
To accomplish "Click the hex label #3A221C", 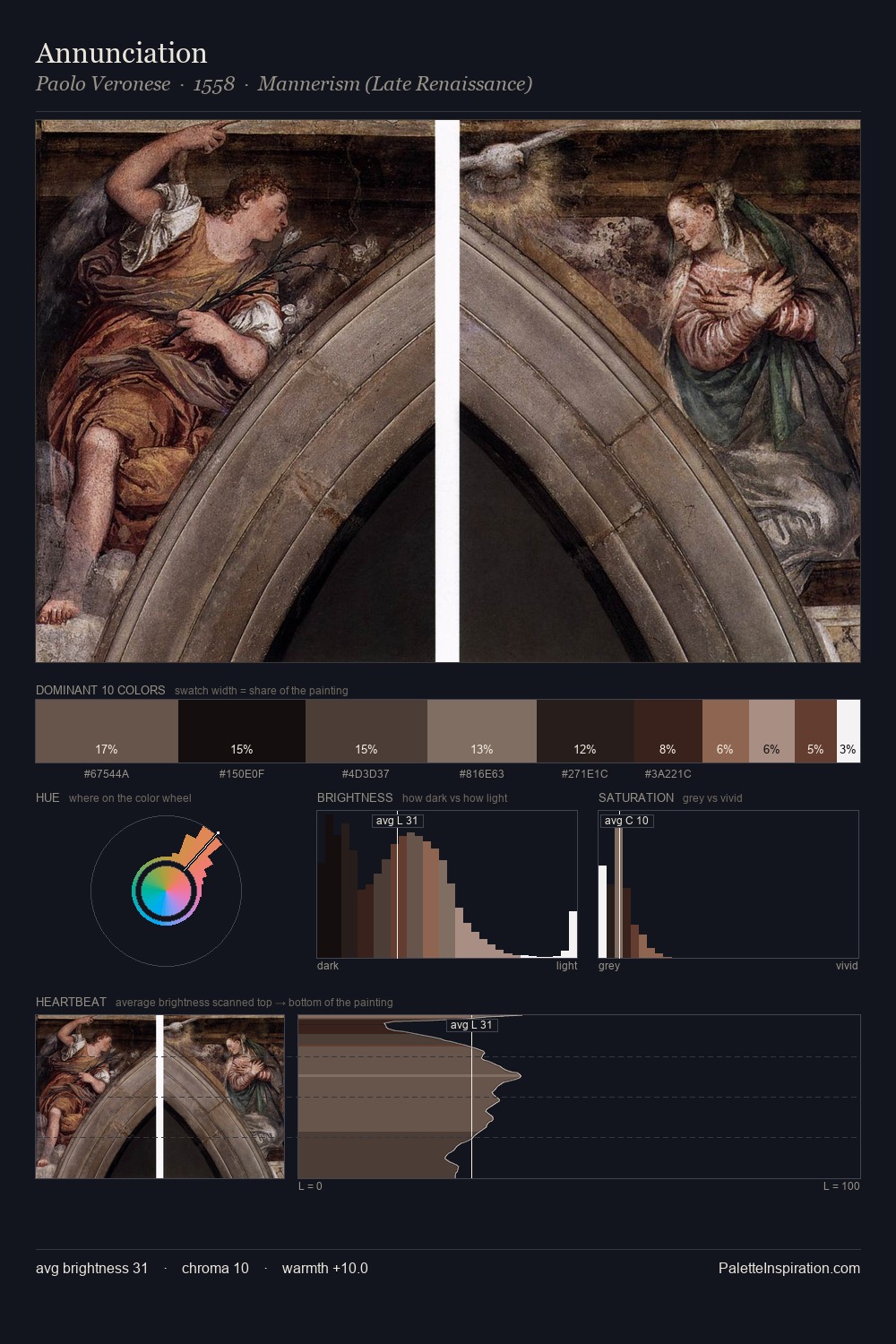I will coord(668,774).
